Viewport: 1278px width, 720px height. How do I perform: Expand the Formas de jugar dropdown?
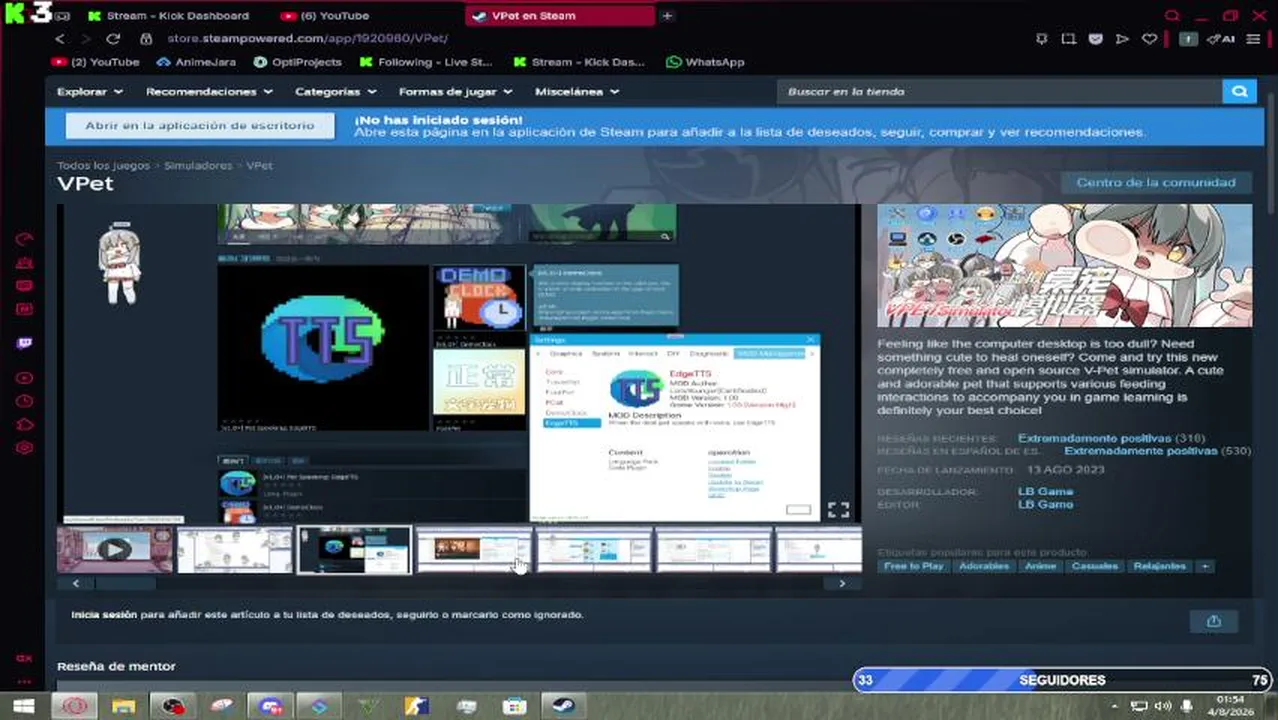(x=455, y=91)
